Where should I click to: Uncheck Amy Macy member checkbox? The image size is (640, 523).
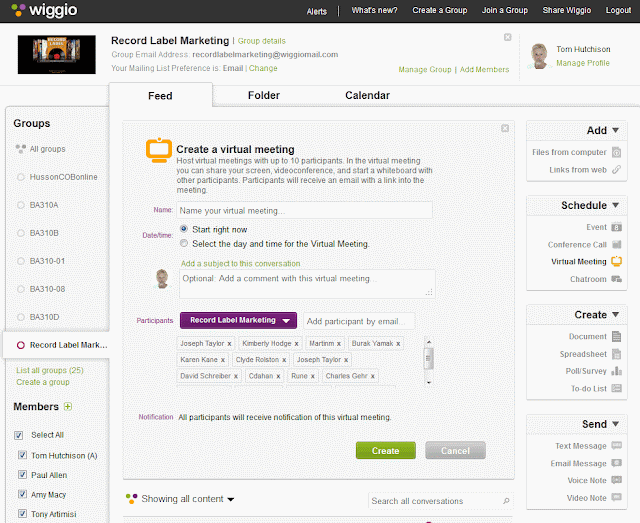tap(22, 494)
